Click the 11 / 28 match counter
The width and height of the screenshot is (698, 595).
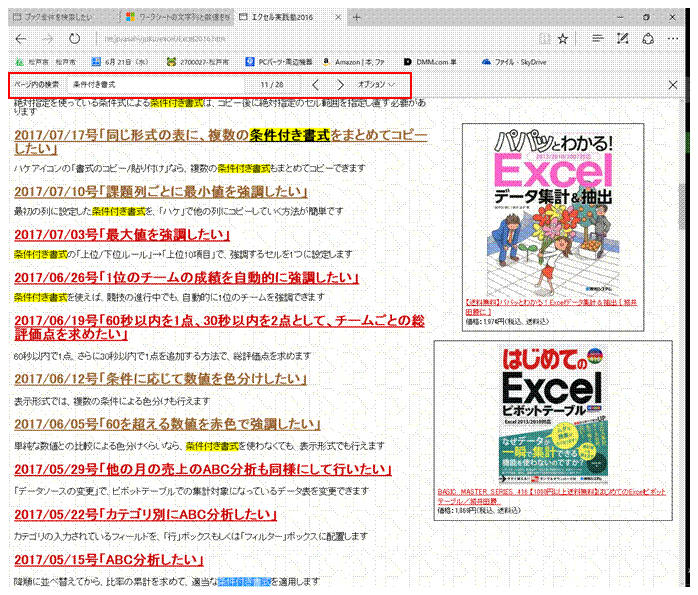(x=272, y=84)
